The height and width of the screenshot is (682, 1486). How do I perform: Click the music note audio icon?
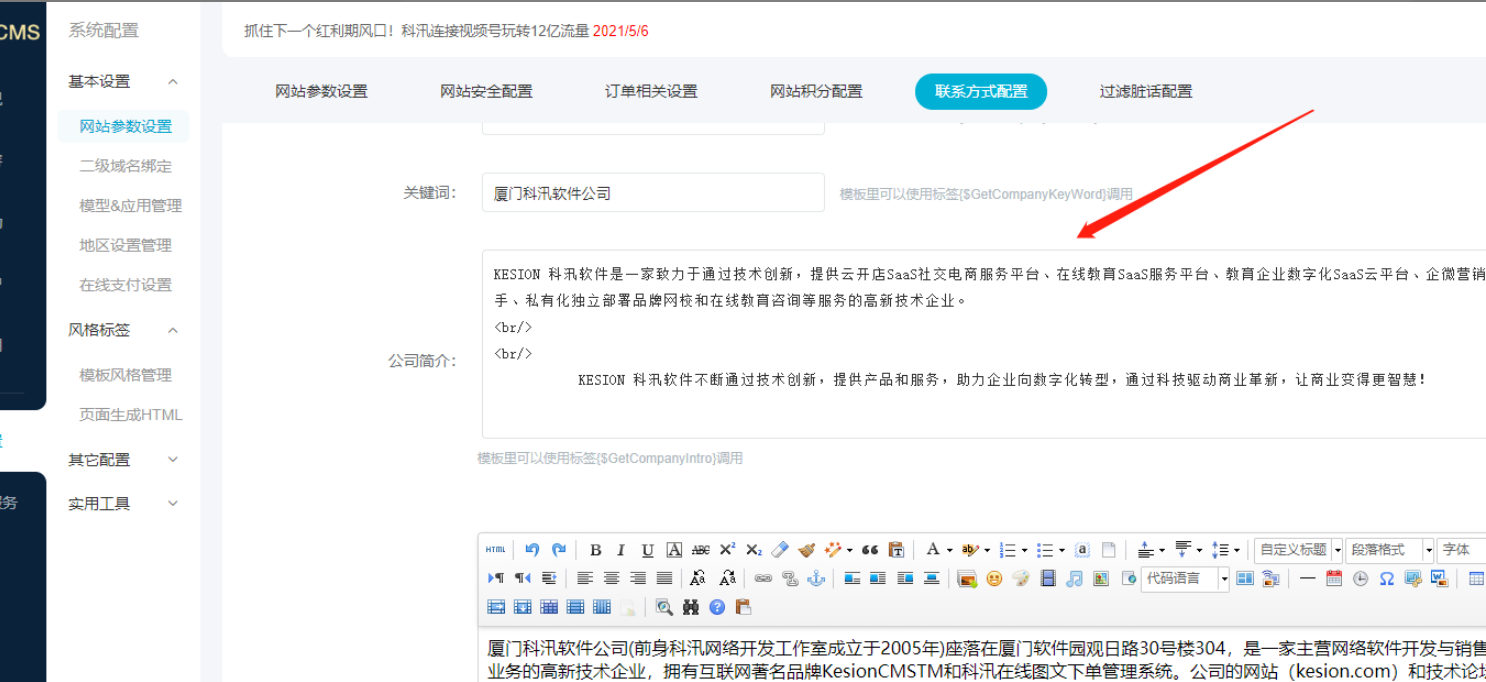1074,578
